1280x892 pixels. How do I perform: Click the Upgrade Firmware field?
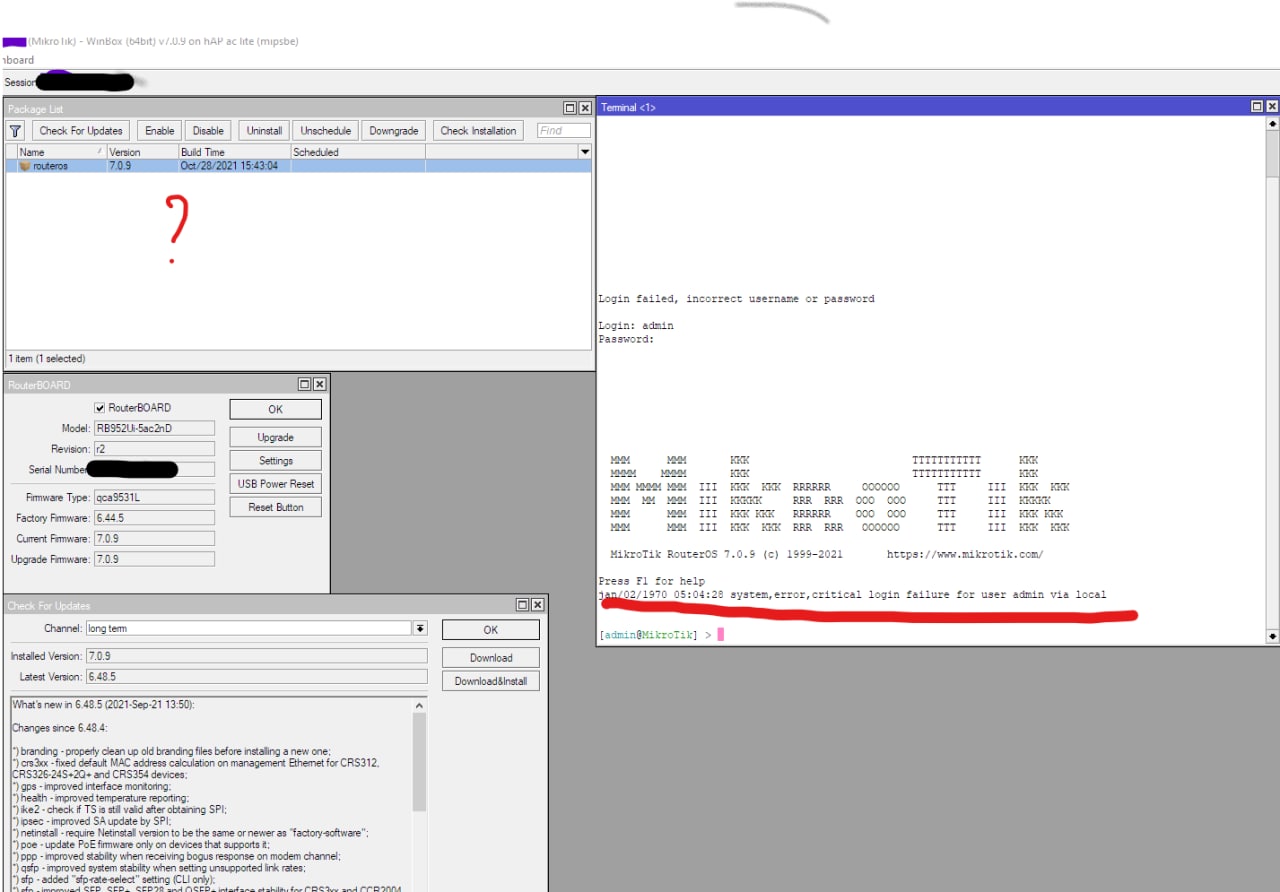(x=154, y=559)
